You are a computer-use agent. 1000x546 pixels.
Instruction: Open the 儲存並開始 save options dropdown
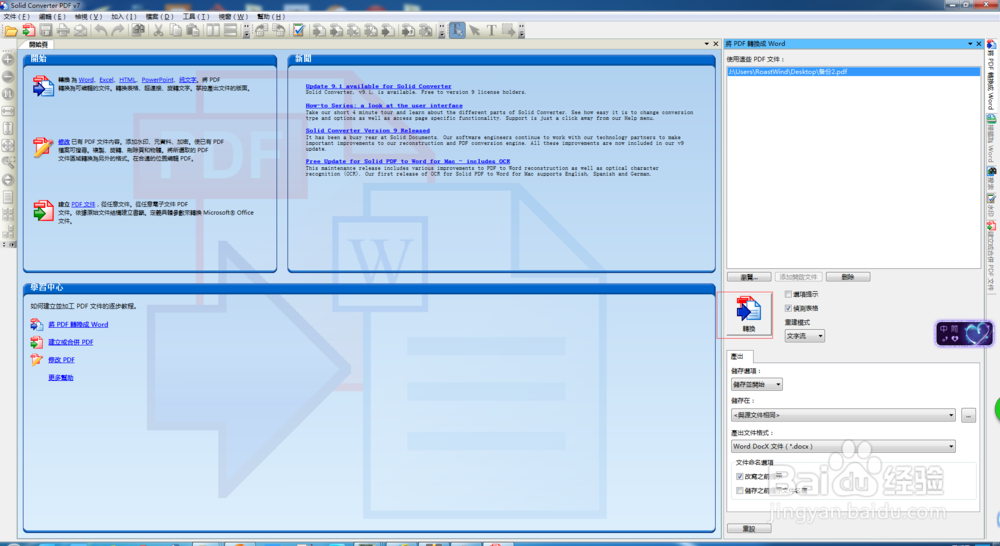(x=756, y=385)
